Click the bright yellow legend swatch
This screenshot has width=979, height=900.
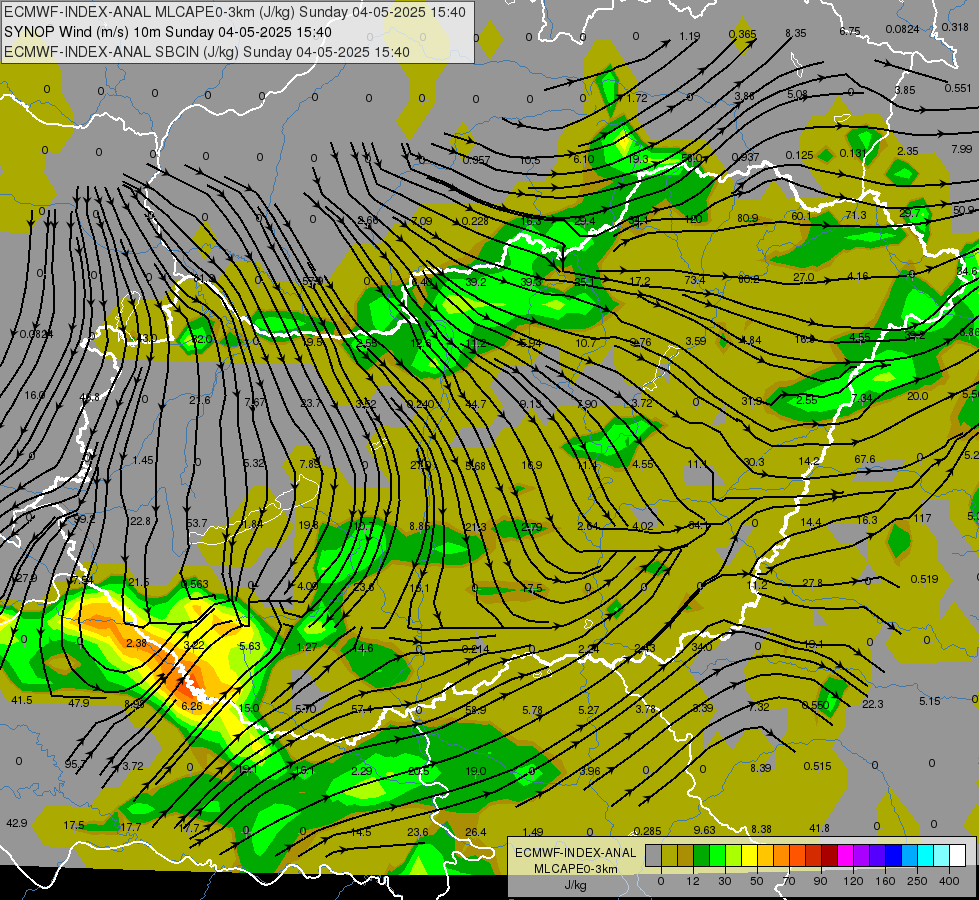pyautogui.click(x=750, y=855)
